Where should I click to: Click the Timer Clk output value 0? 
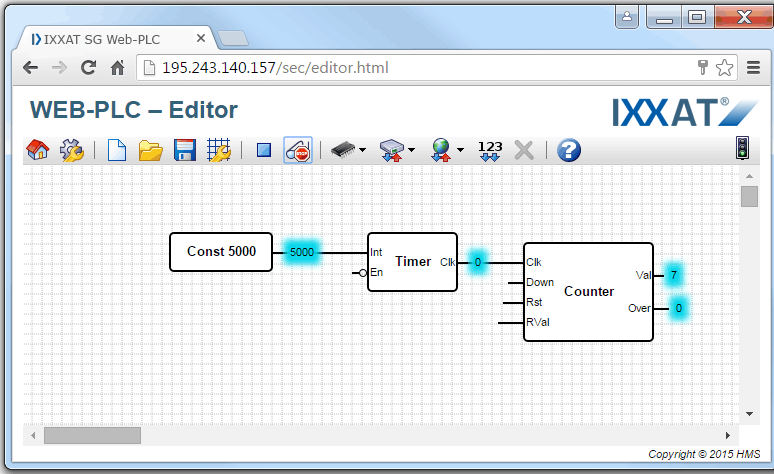point(477,262)
